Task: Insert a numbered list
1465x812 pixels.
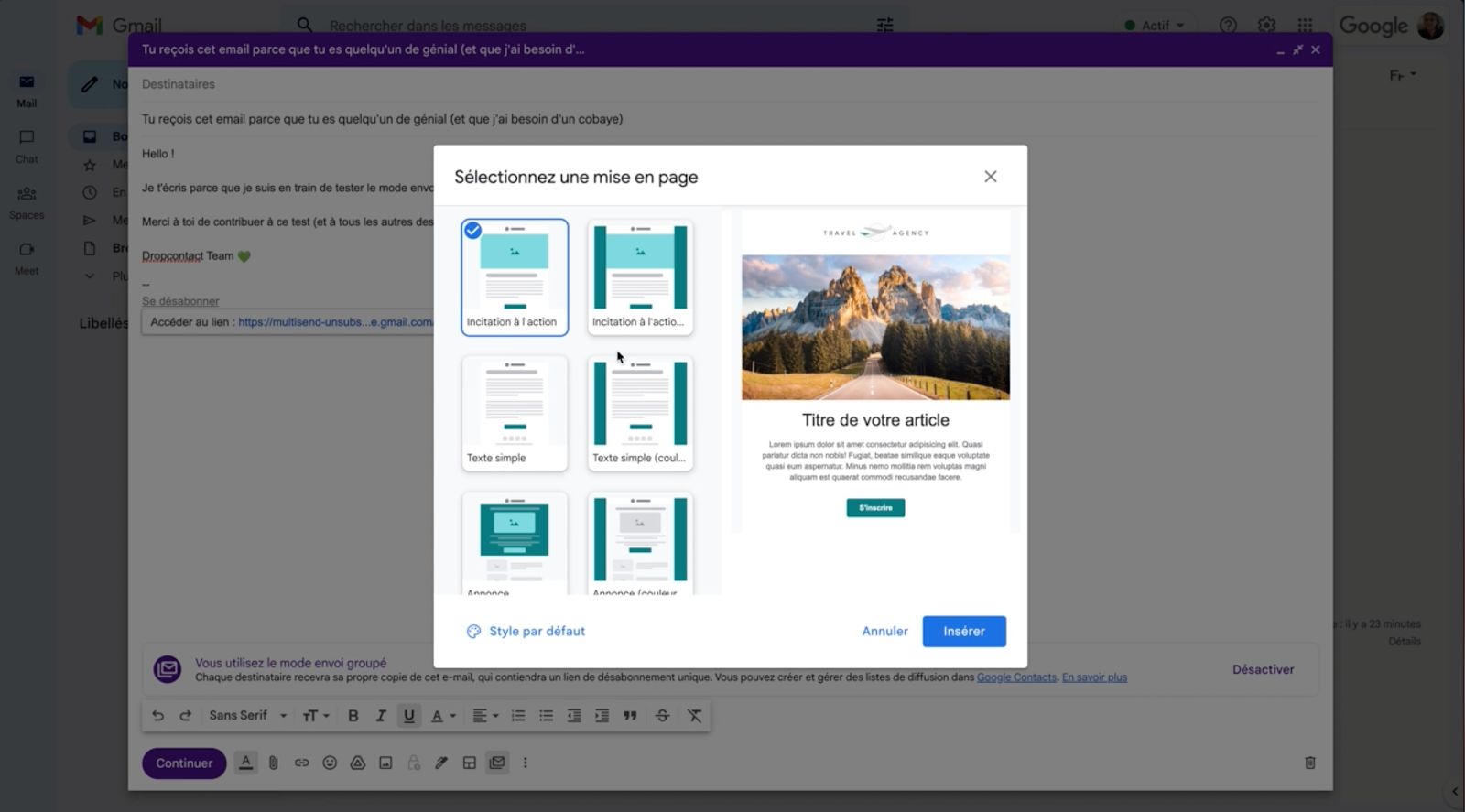Action: pyautogui.click(x=518, y=716)
